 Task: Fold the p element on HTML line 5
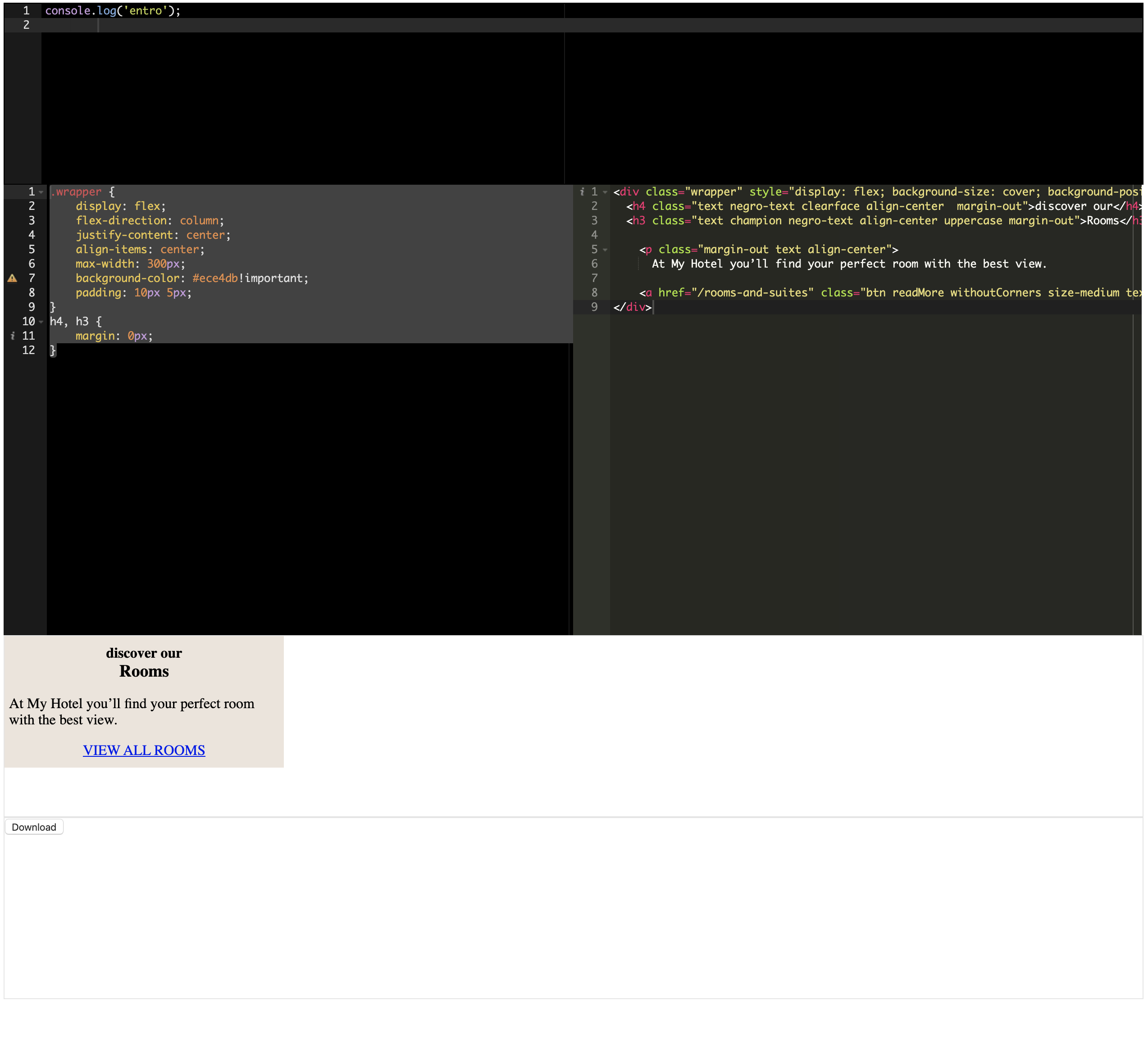click(x=605, y=250)
